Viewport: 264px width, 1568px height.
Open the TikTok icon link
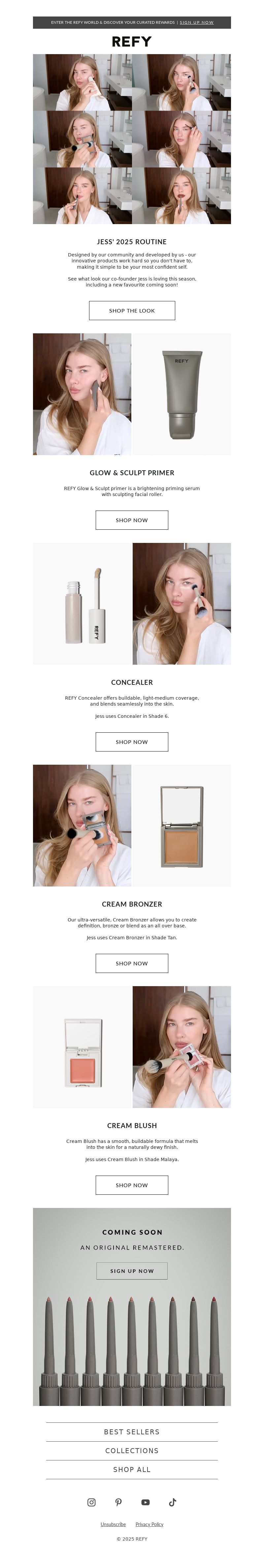tap(173, 1502)
